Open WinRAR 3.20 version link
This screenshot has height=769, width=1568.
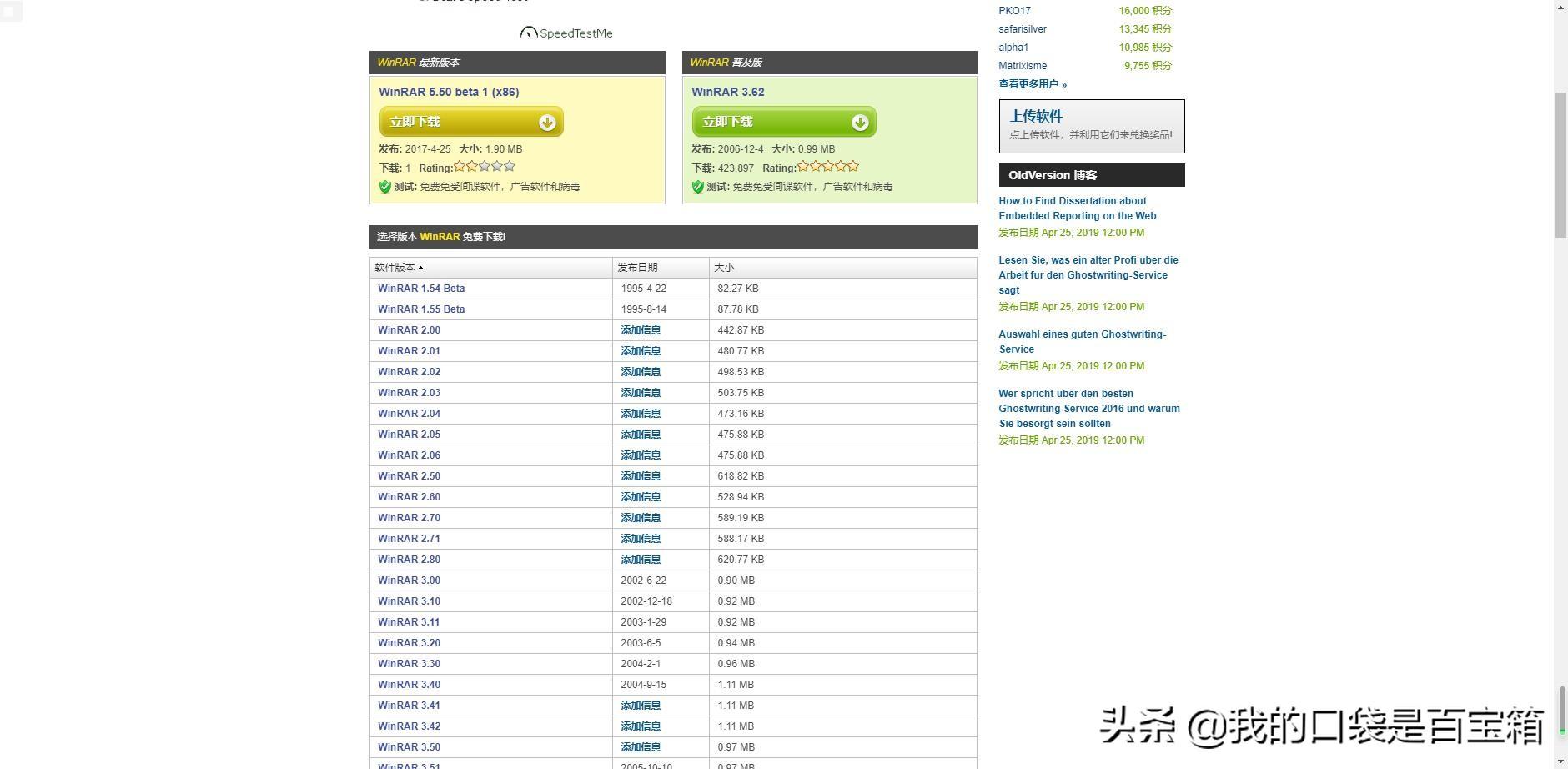[x=409, y=643]
